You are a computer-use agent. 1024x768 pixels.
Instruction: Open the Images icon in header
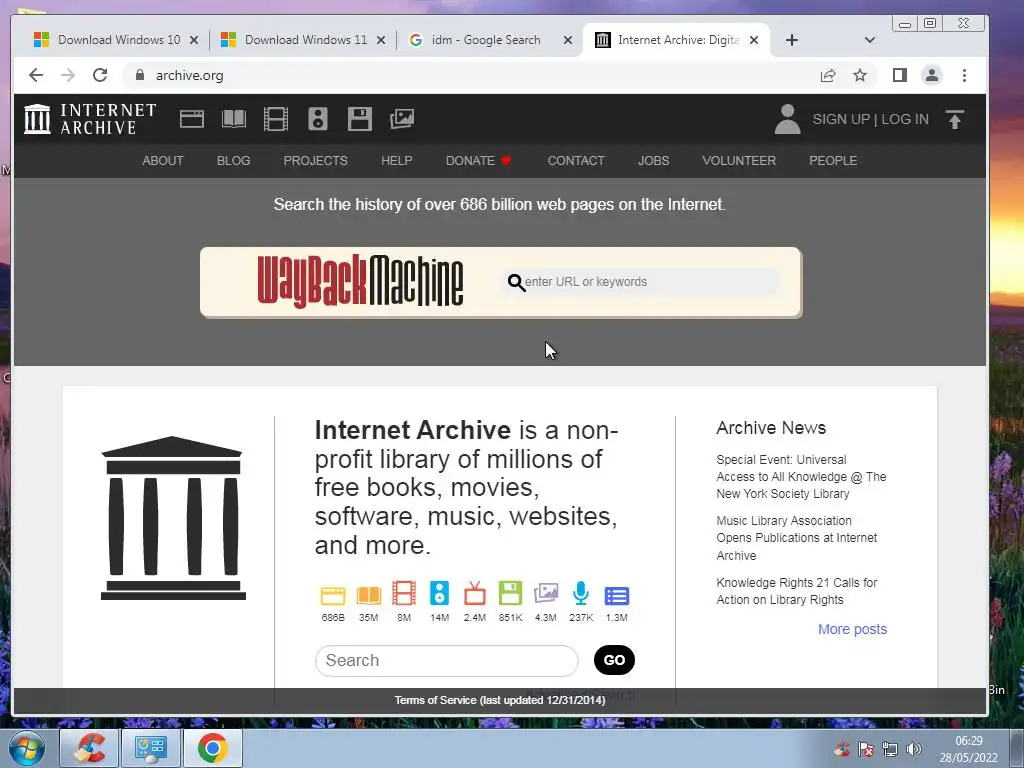(x=402, y=119)
